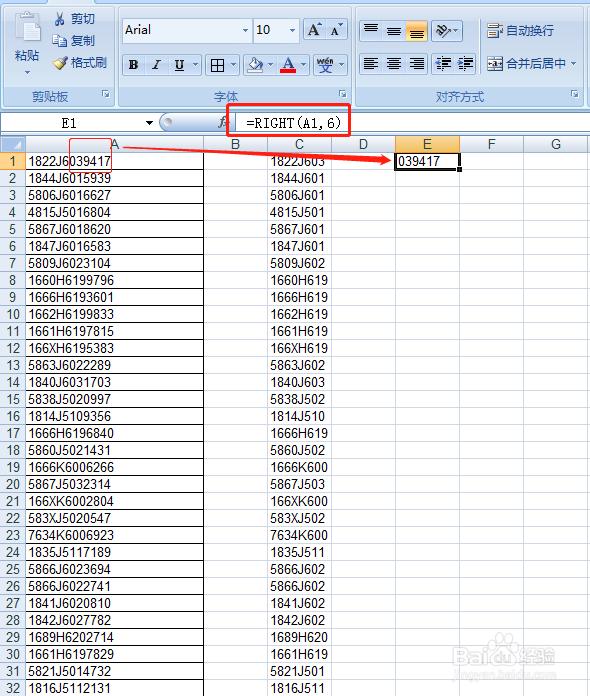Expand the Name Box dropdown arrow
This screenshot has height=696, width=590.
tap(149, 123)
